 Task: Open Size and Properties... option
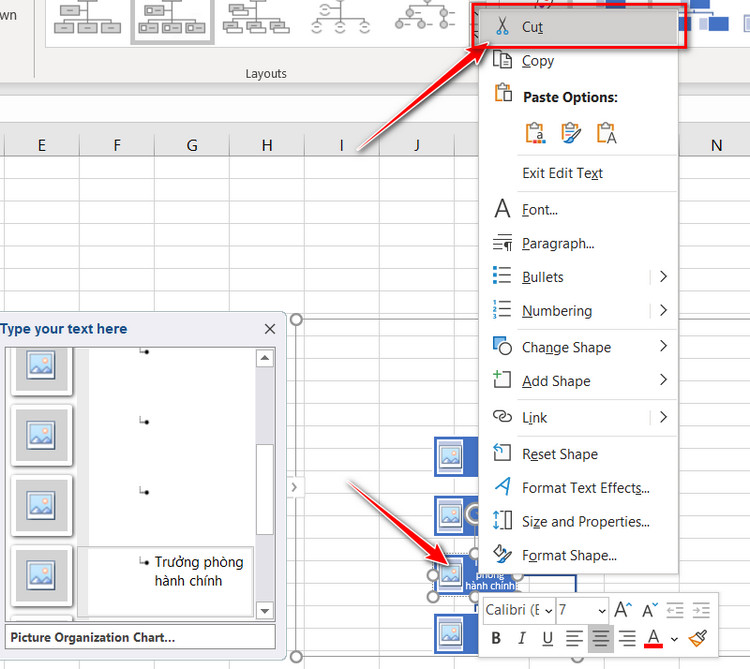[x=579, y=521]
